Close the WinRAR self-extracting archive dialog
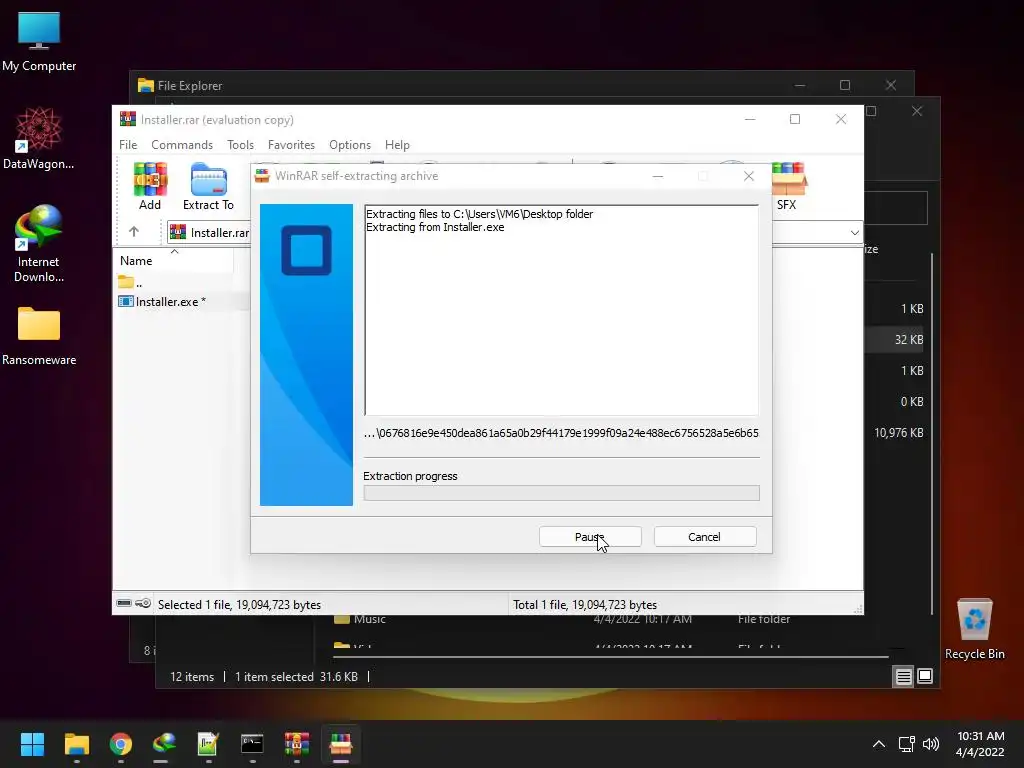The height and width of the screenshot is (768, 1024). (x=749, y=176)
